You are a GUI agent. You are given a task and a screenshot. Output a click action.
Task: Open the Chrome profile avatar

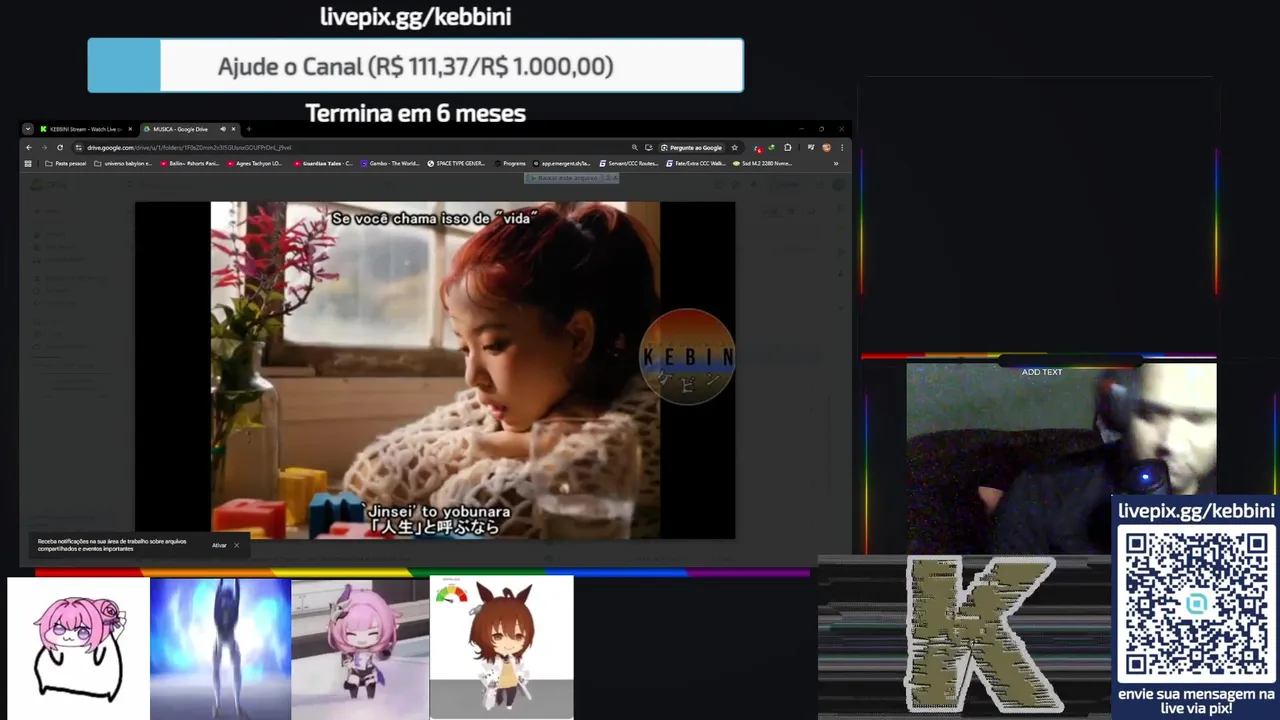[x=826, y=147]
